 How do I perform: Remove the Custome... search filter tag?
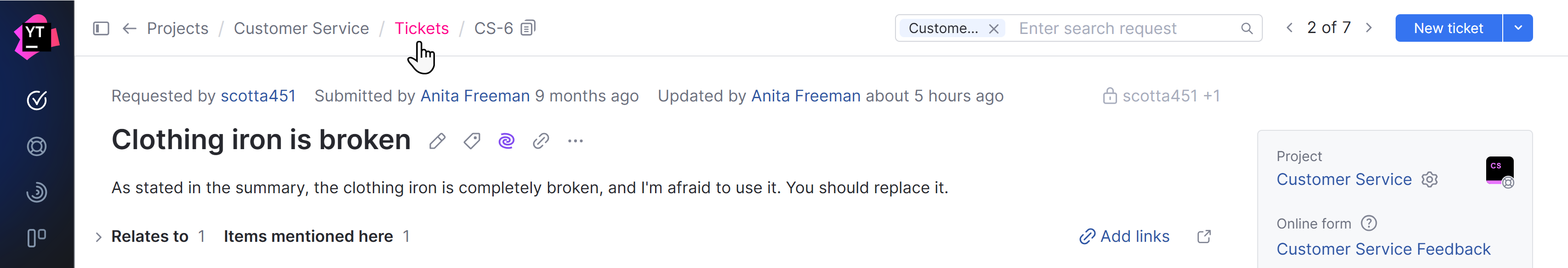(993, 28)
